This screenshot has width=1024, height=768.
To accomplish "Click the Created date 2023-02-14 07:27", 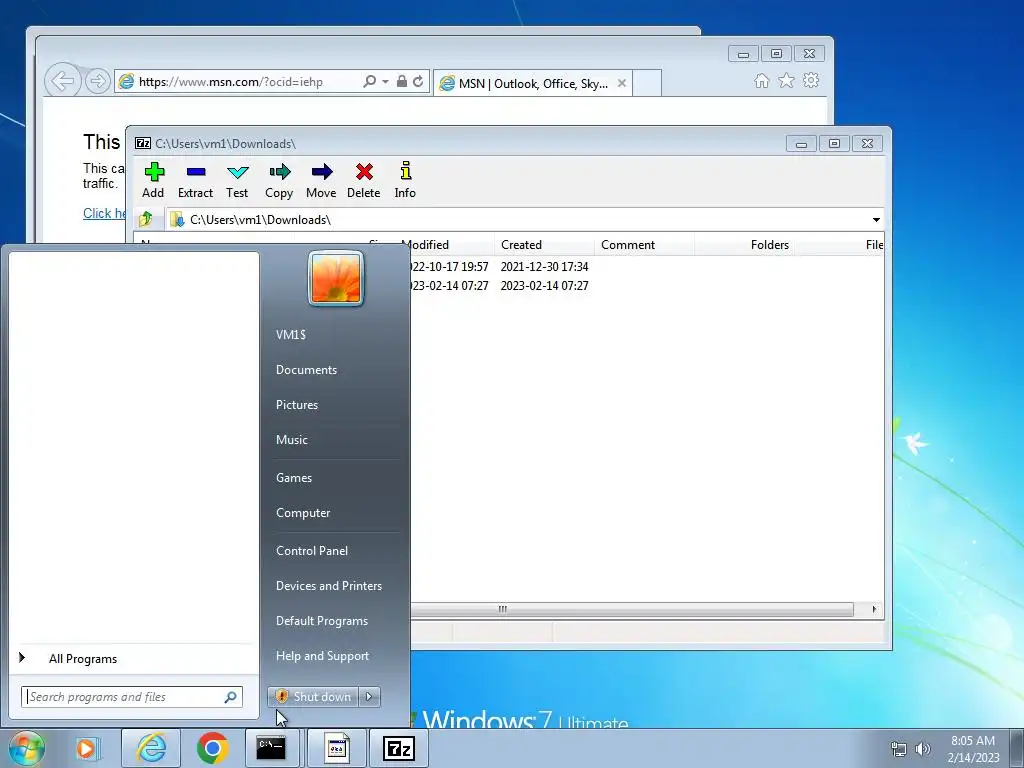I will 544,285.
